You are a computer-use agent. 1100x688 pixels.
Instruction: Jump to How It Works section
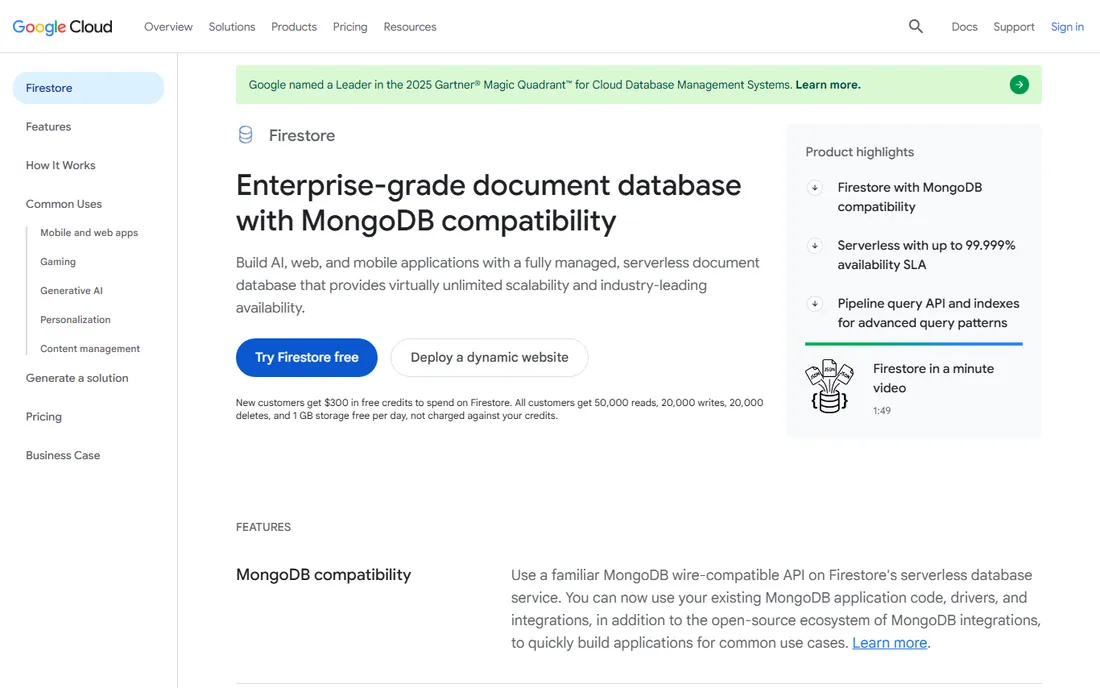coord(60,165)
